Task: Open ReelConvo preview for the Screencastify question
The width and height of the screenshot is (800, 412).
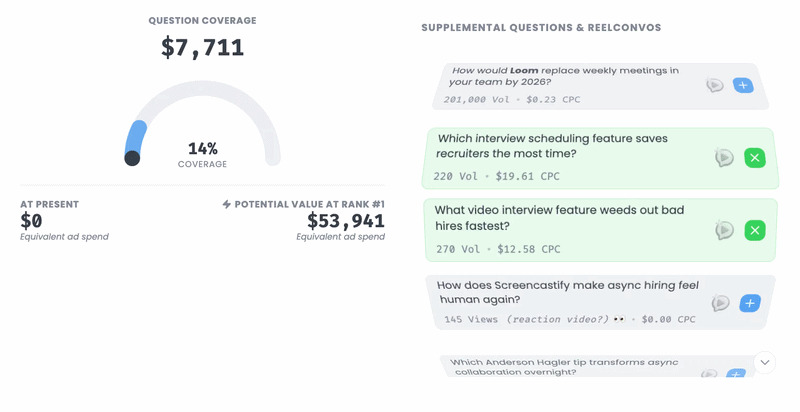Action: [x=720, y=303]
